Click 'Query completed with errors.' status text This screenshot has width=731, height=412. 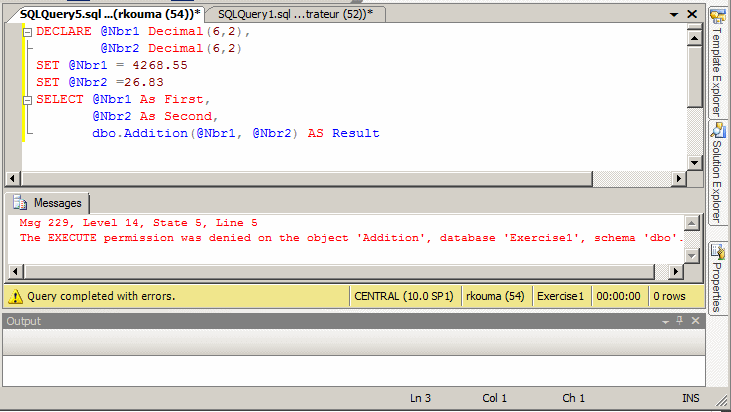101,296
